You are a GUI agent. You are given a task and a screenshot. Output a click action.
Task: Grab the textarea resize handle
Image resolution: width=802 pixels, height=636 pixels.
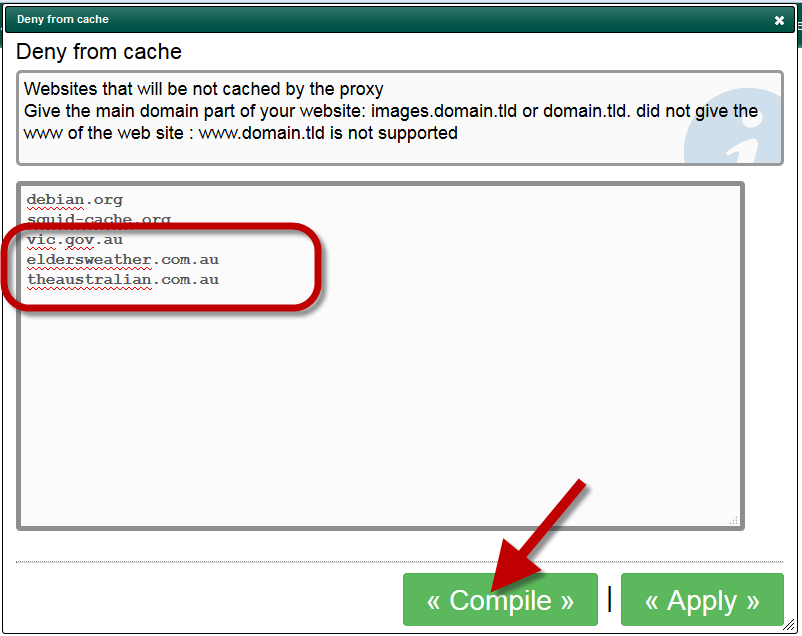point(734,520)
